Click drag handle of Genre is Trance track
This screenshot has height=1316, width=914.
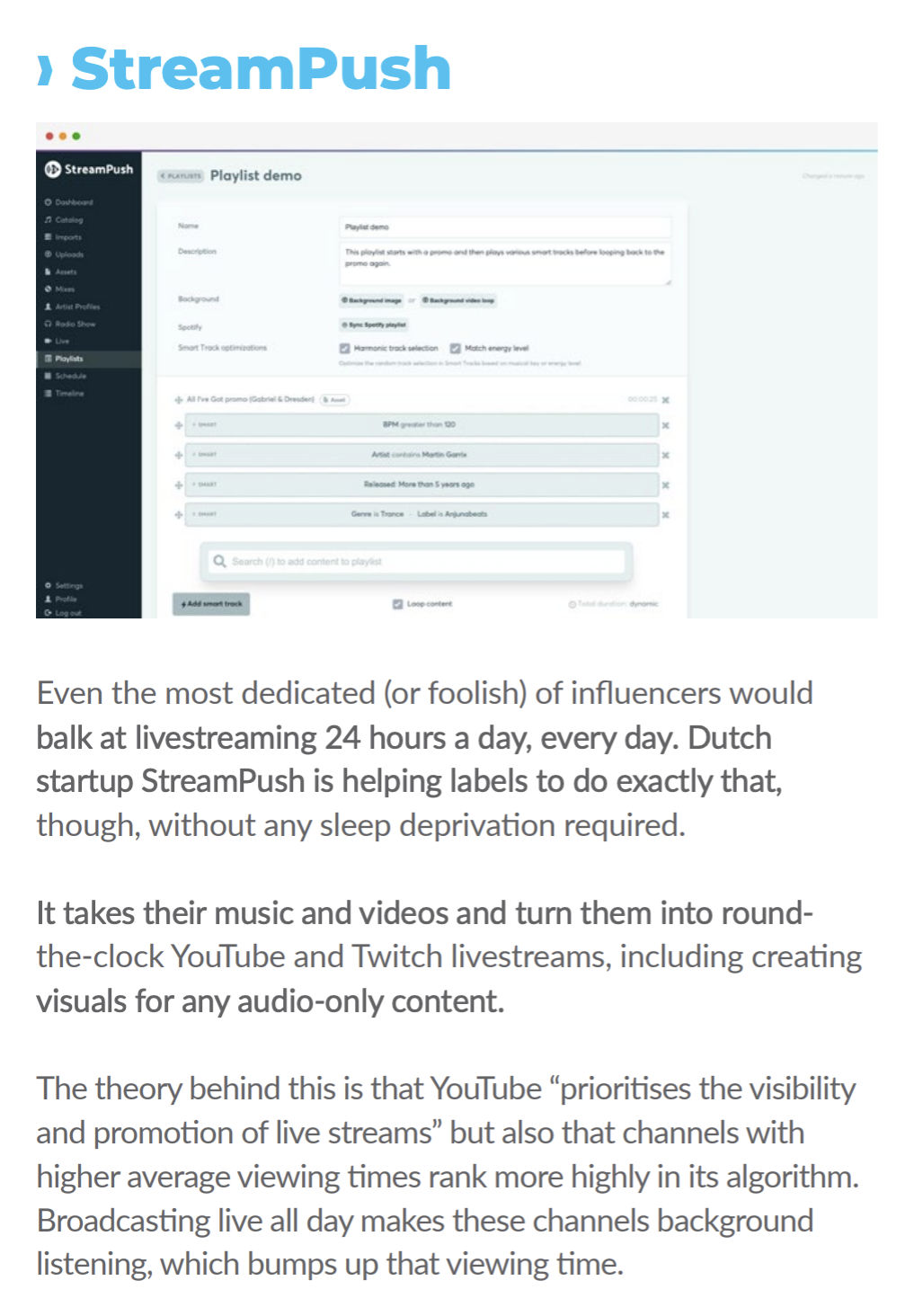click(x=179, y=514)
